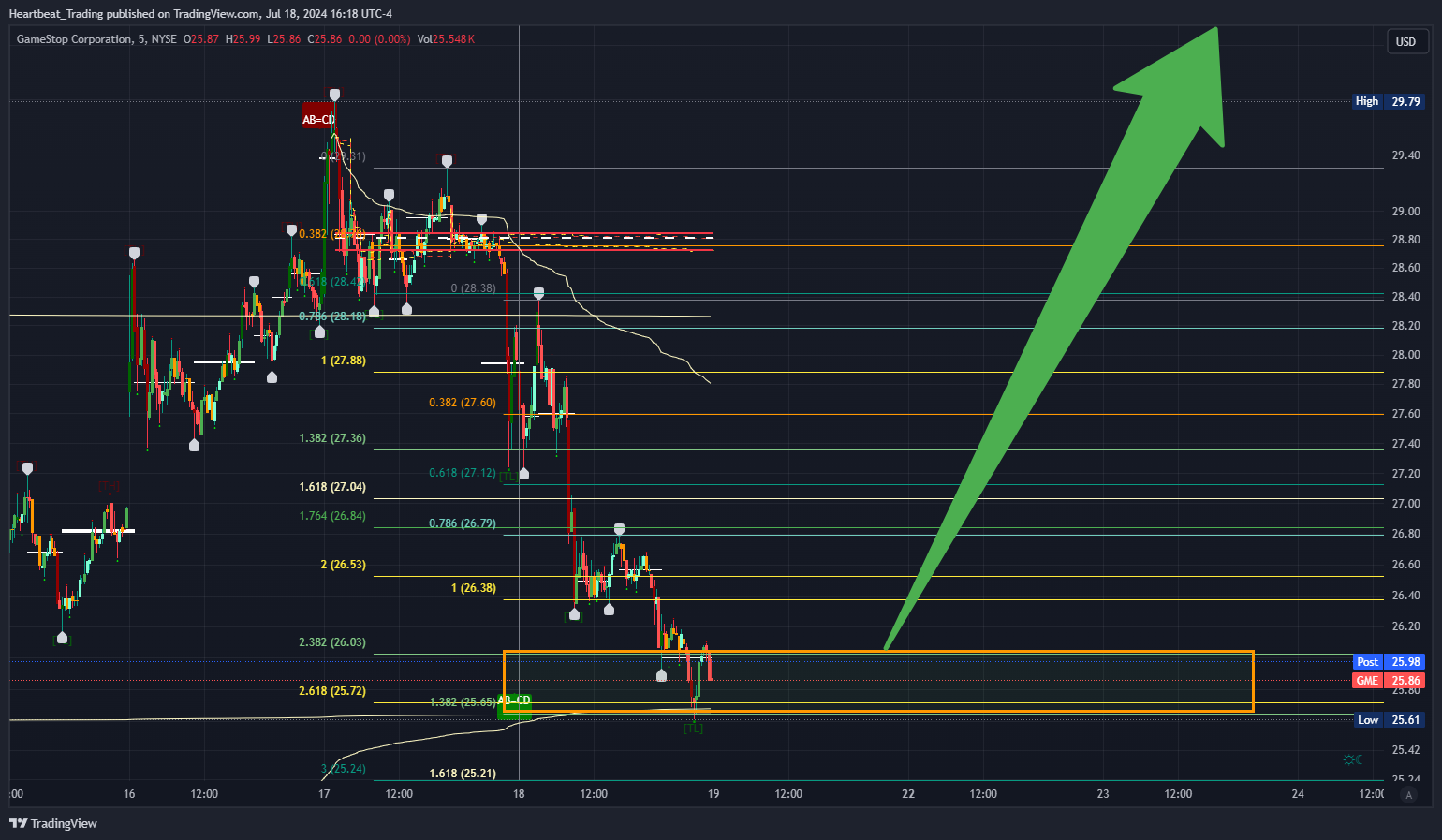
Task: Toggle the auto-scale 'A' button
Action: [x=1408, y=794]
